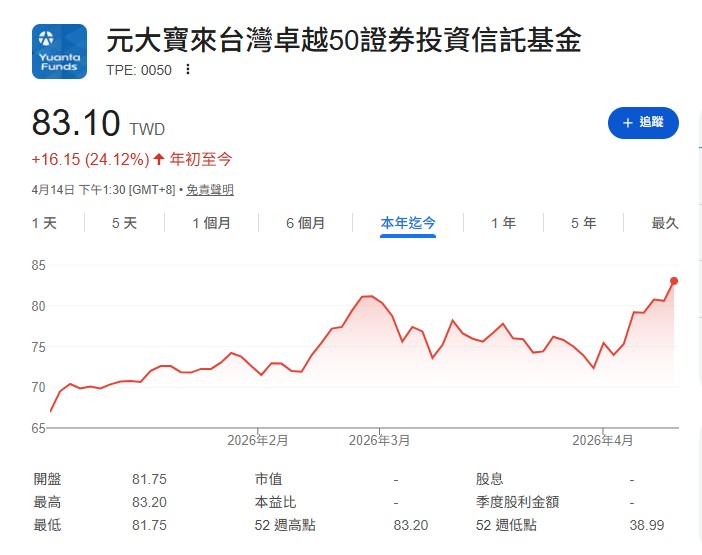This screenshot has width=702, height=555.
Task: Click the 52 週高點 label
Action: click(285, 525)
